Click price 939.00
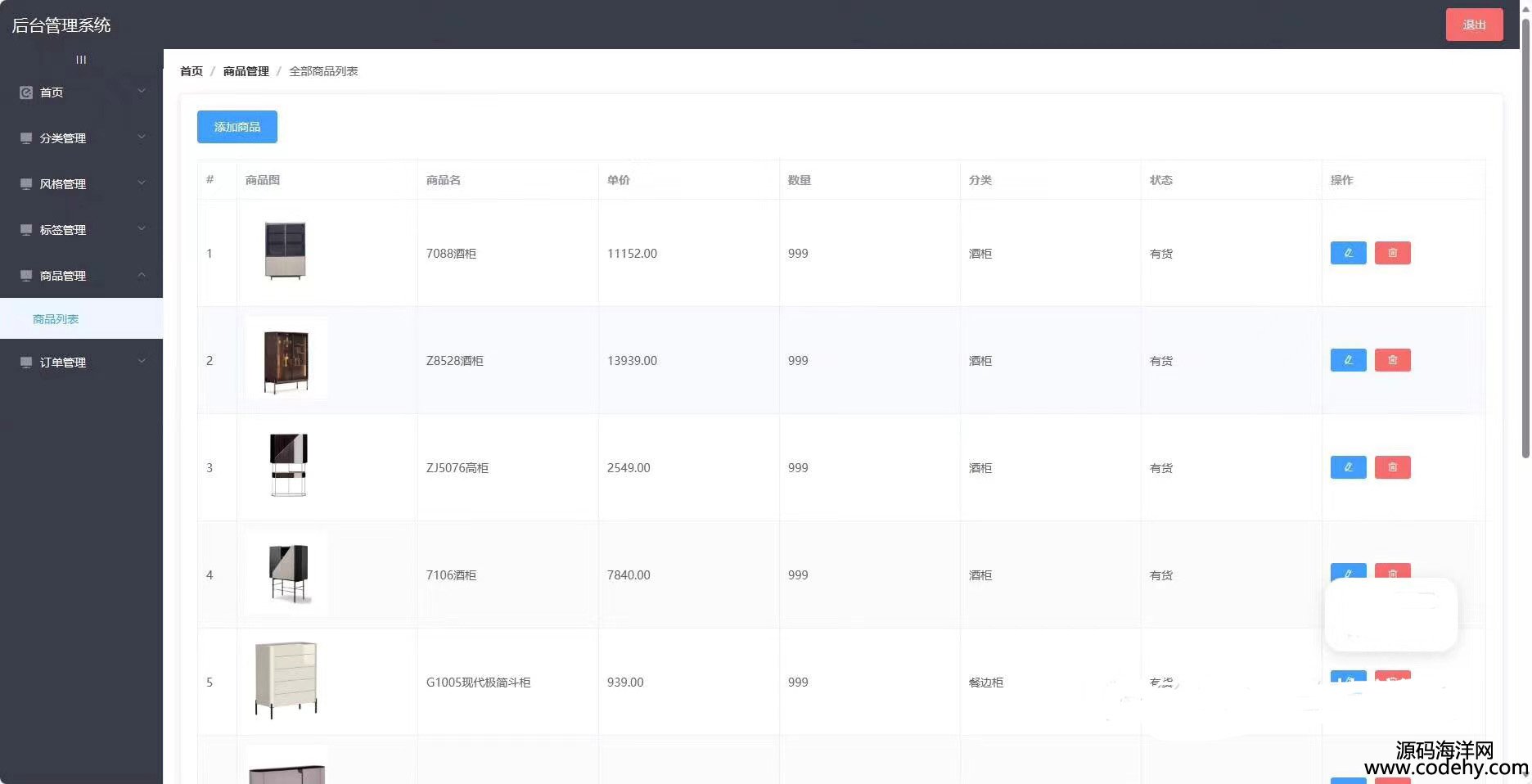 625,683
